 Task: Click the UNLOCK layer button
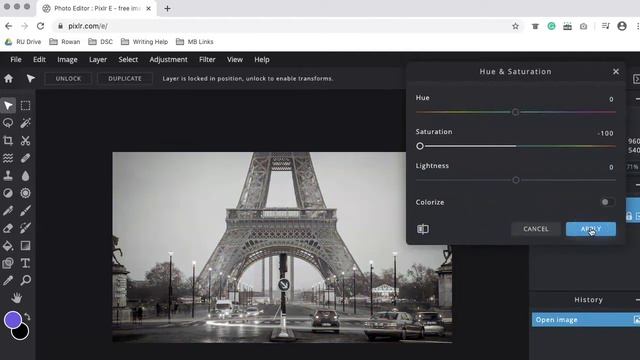pyautogui.click(x=68, y=78)
